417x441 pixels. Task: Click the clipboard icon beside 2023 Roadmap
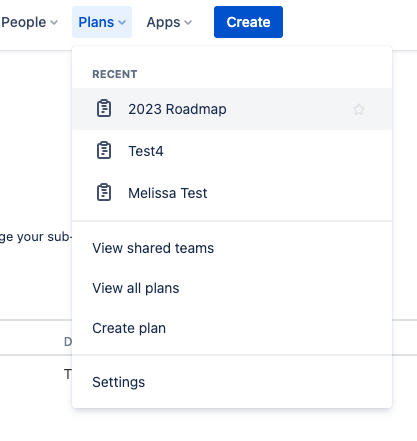(104, 109)
